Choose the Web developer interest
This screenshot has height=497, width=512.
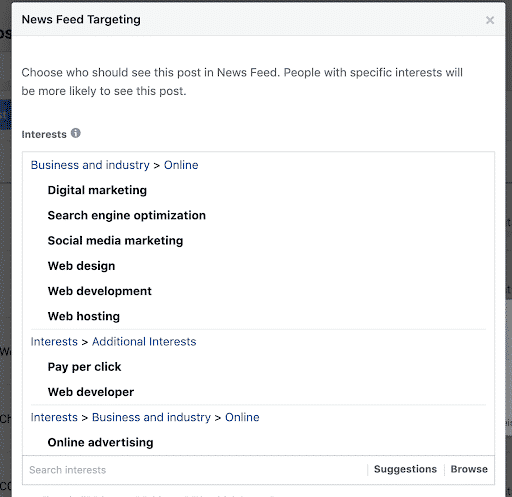click(91, 392)
